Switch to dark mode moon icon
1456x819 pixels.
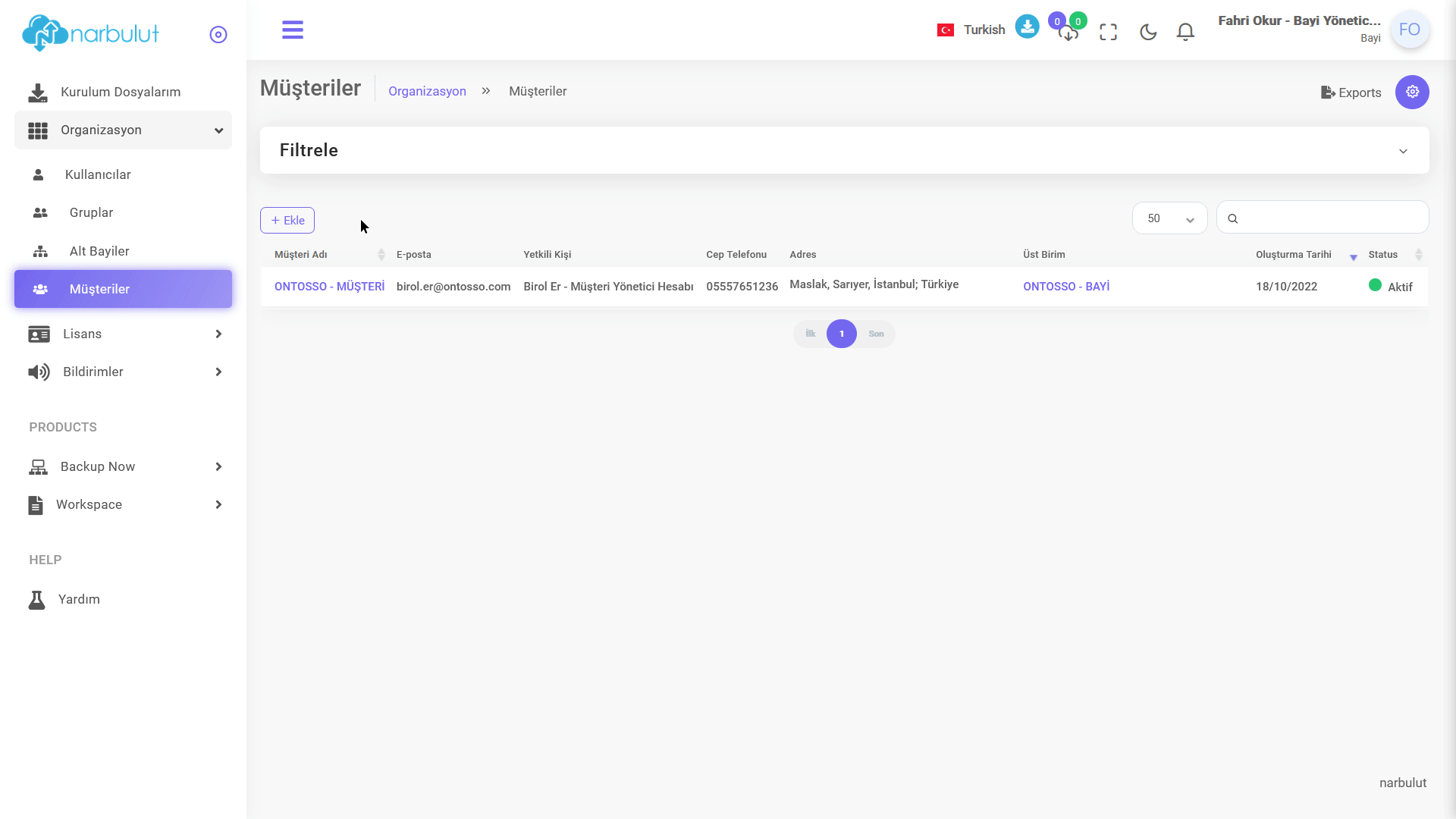(1148, 32)
